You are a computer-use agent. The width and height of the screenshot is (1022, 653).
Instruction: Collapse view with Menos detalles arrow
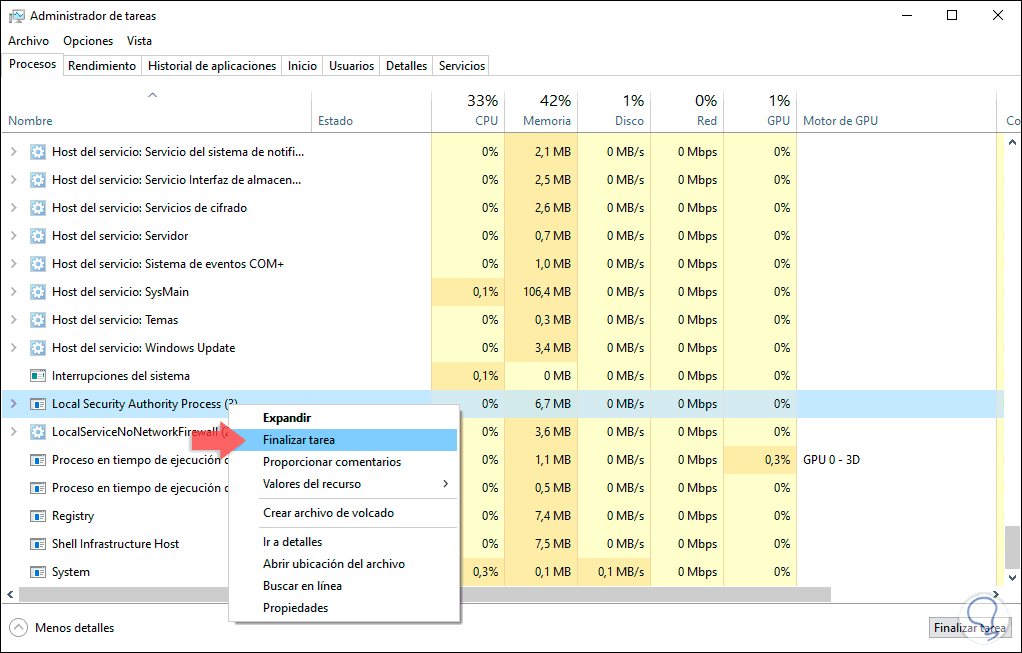tap(18, 628)
